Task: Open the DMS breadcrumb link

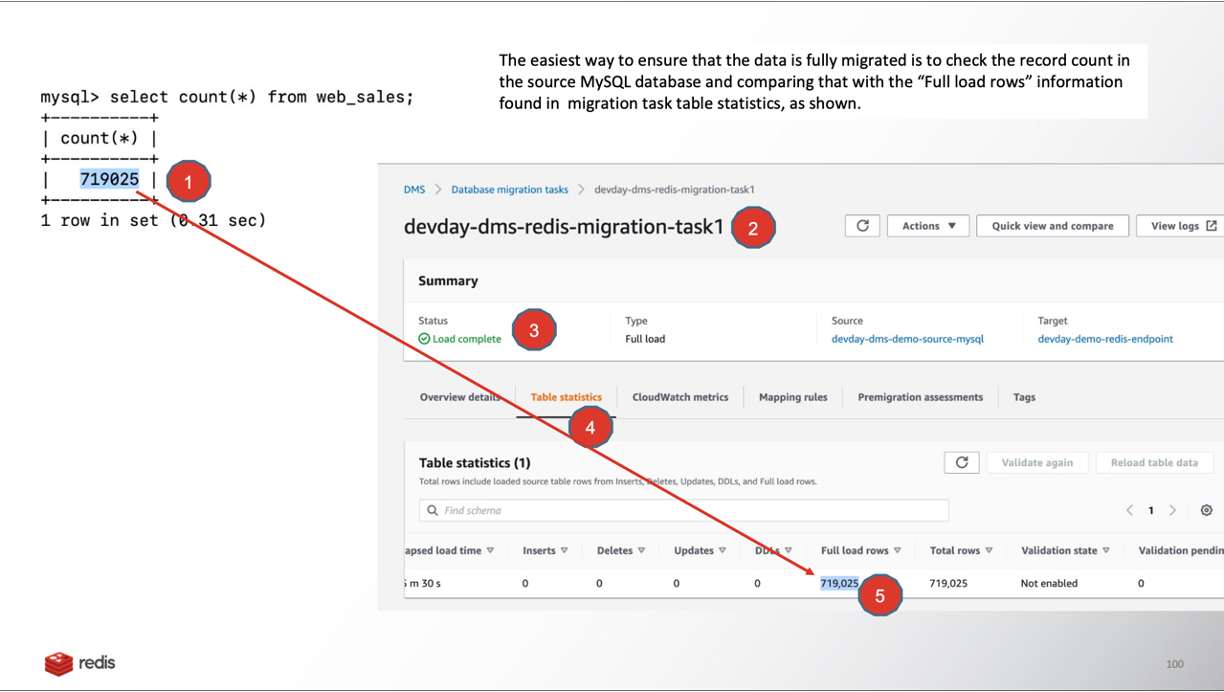Action: pos(414,189)
